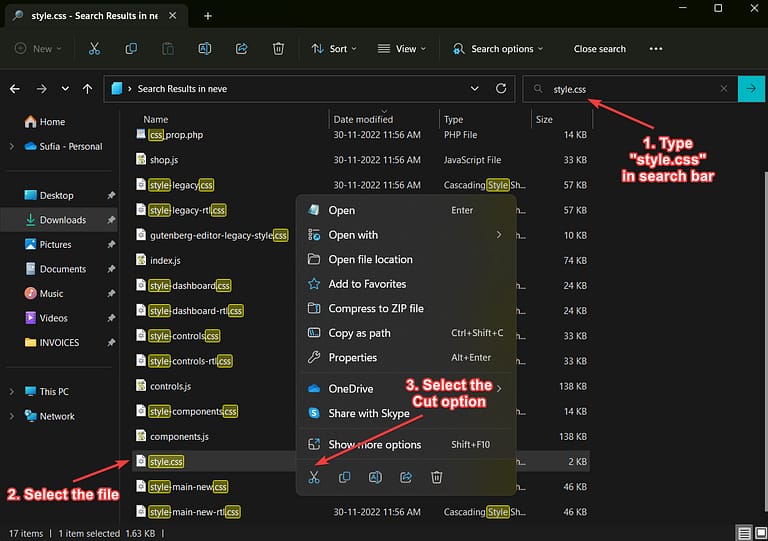Viewport: 768px width, 541px height.
Task: Click the Up arrow navigation button
Action: pyautogui.click(x=88, y=89)
